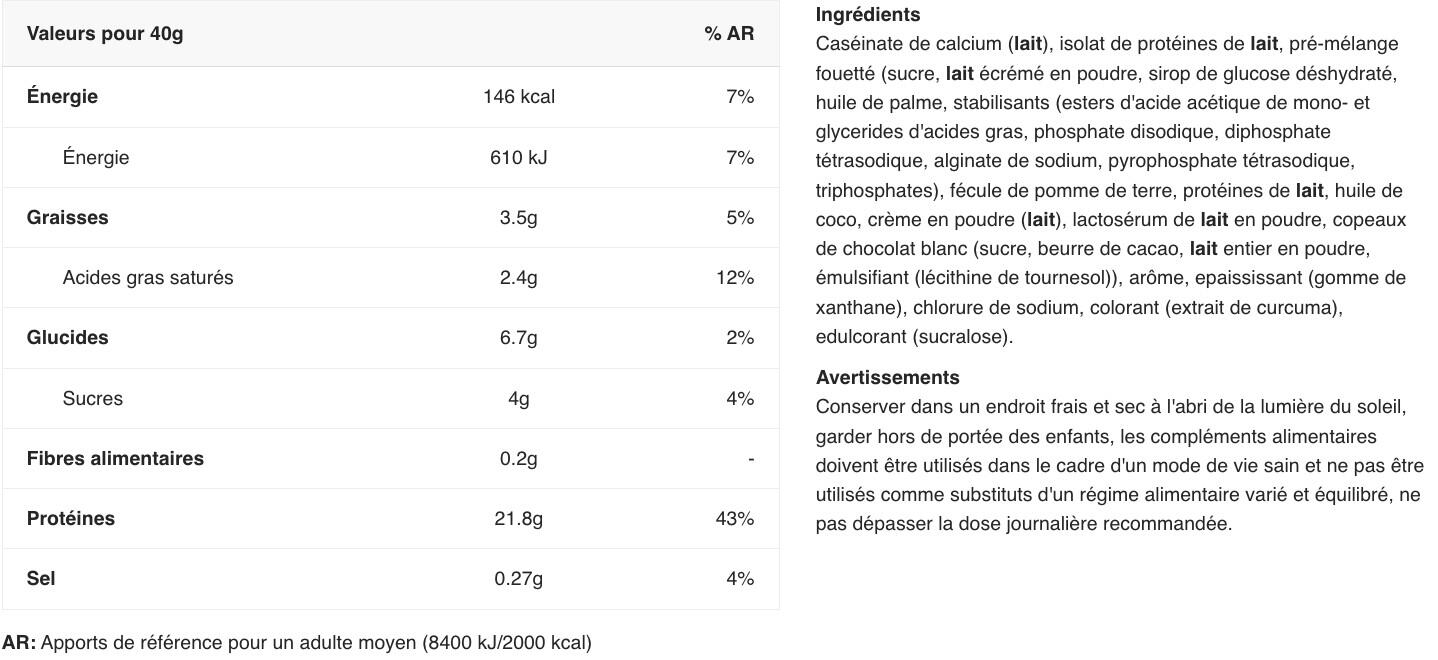Image resolution: width=1438 pixels, height=660 pixels.
Task: Click the "12%" saturated fat percentage
Action: click(x=734, y=278)
